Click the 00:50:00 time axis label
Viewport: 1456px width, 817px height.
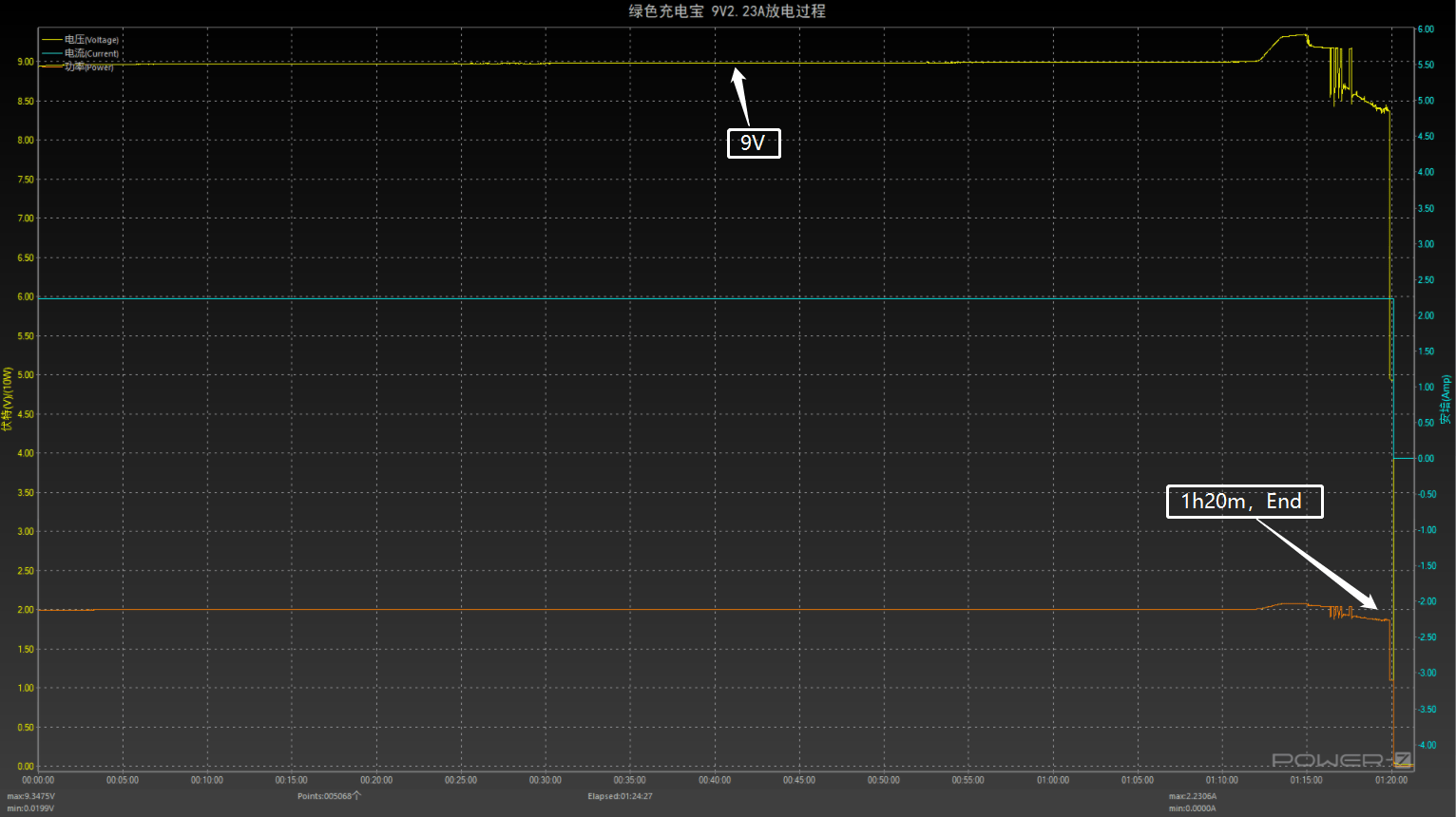coord(884,780)
